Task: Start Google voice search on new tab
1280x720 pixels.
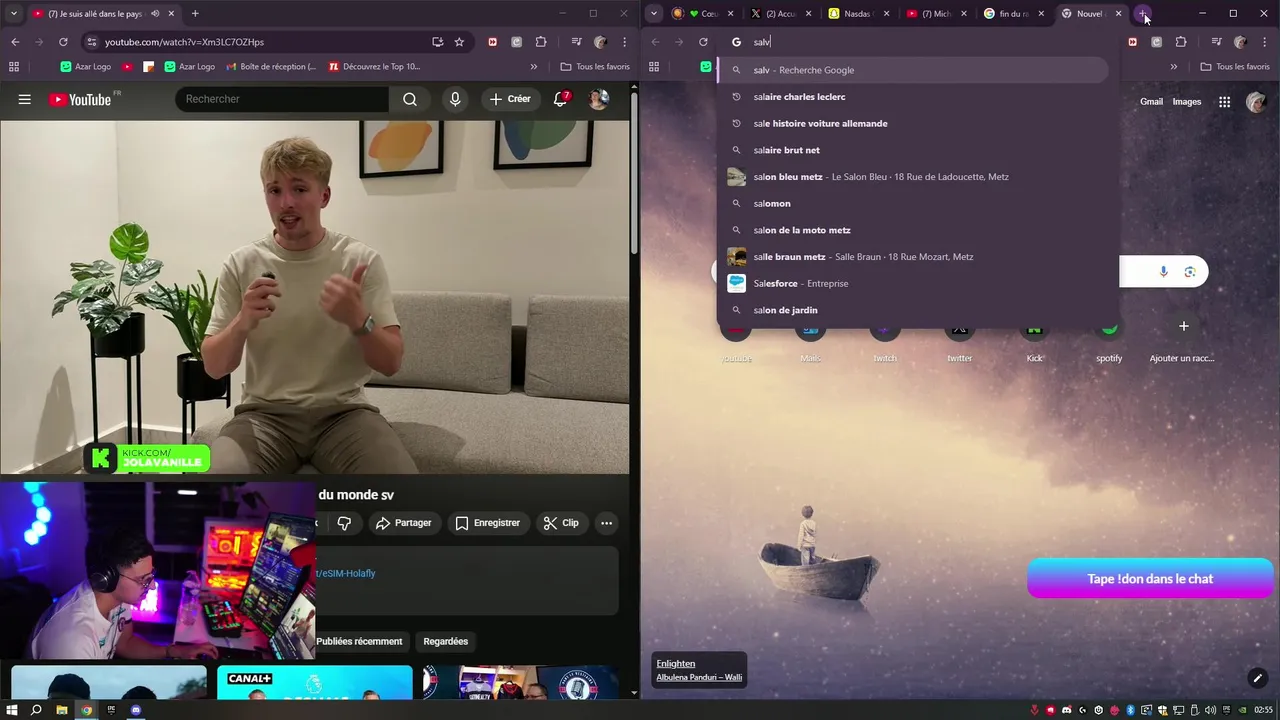Action: click(1163, 272)
